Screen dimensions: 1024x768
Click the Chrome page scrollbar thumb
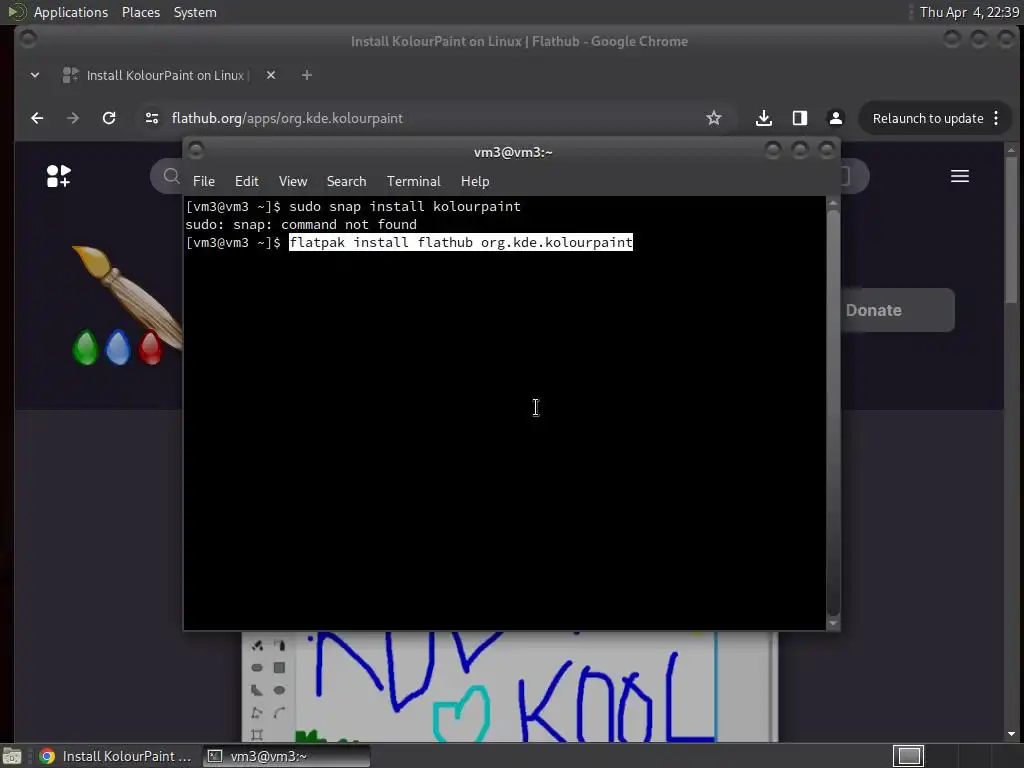point(1011,230)
